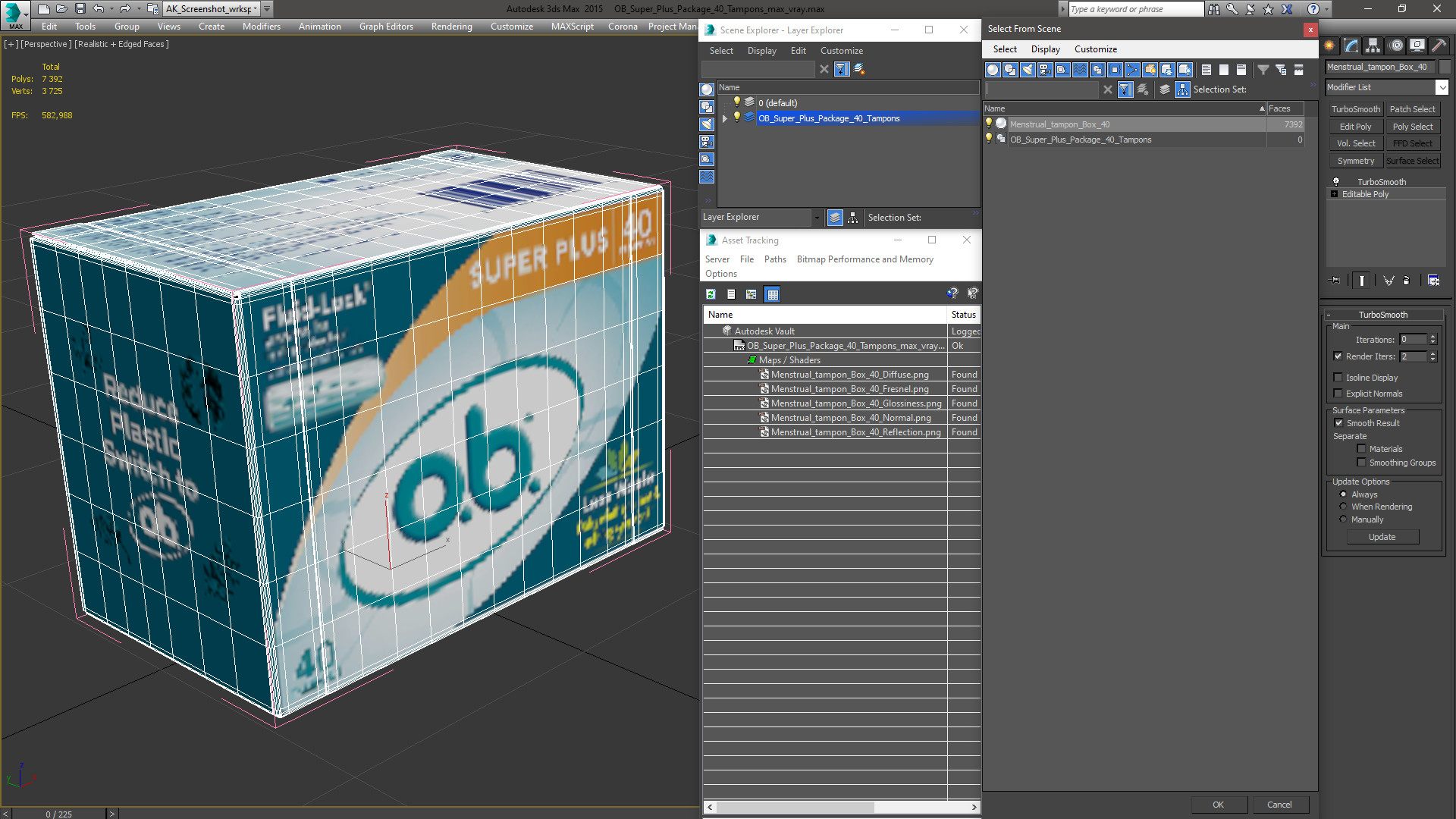1456x819 pixels.
Task: Open the Create command panel tab
Action: tap(1329, 45)
